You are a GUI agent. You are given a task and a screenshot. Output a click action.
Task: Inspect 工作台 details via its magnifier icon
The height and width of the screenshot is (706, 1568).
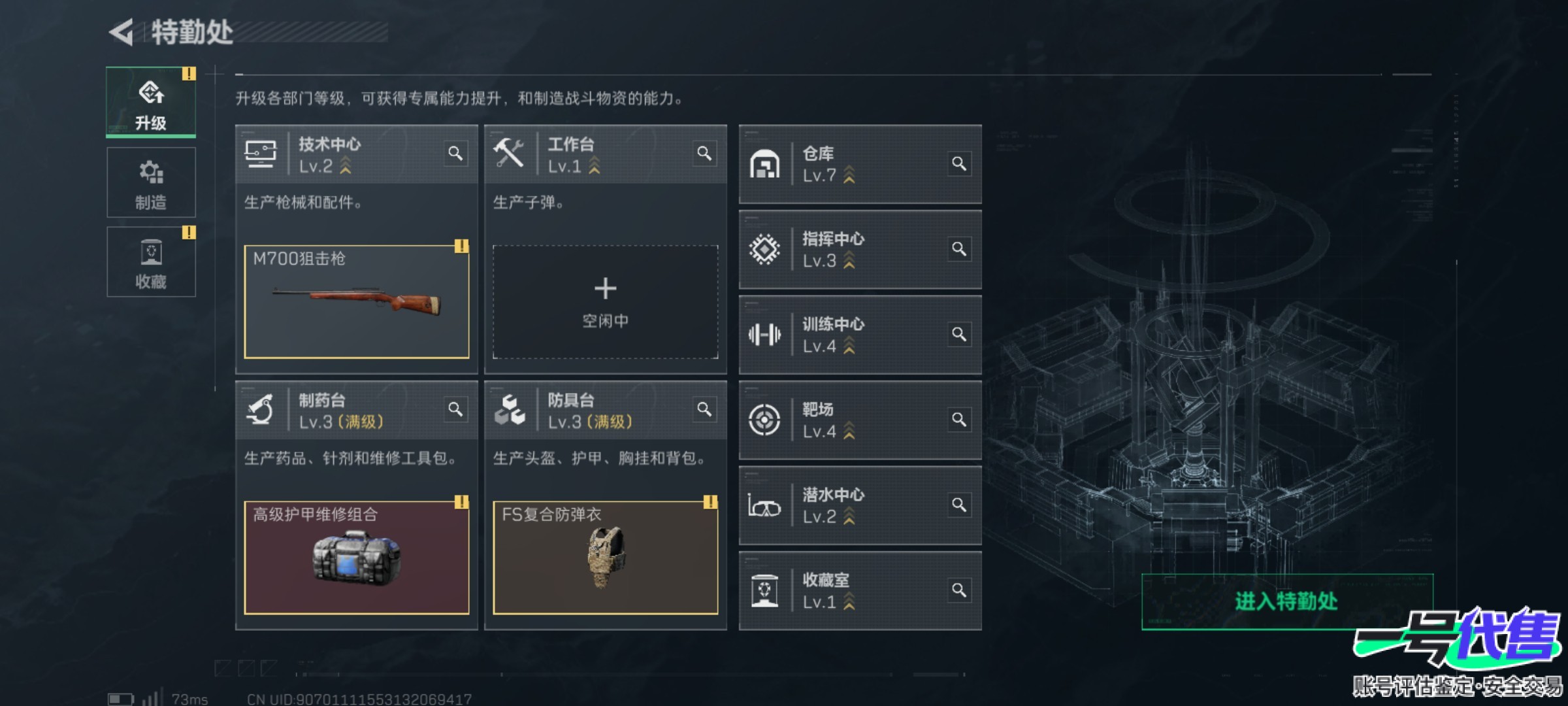[704, 154]
